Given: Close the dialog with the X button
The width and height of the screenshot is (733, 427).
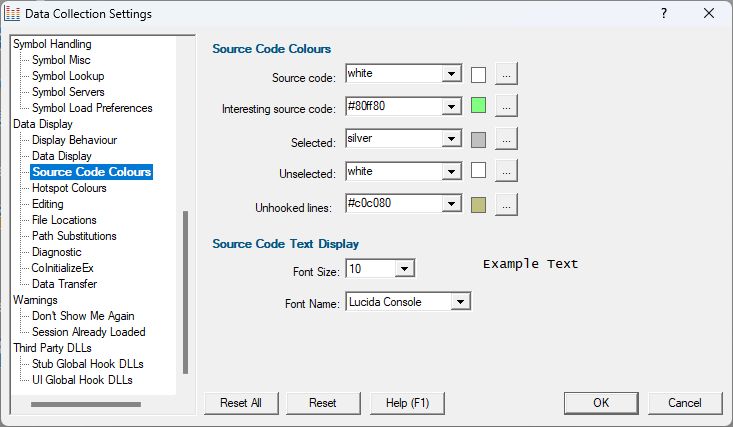Looking at the screenshot, I should 709,13.
